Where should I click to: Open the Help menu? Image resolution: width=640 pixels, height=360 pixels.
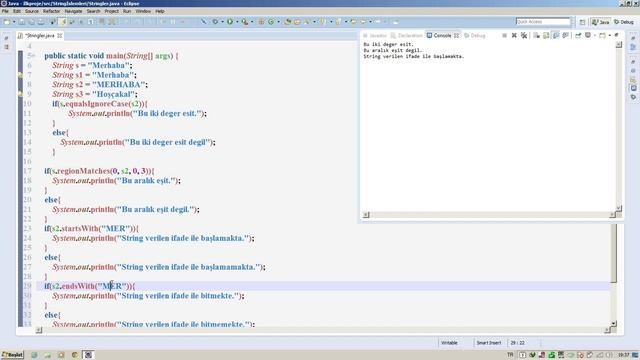(x=160, y=11)
